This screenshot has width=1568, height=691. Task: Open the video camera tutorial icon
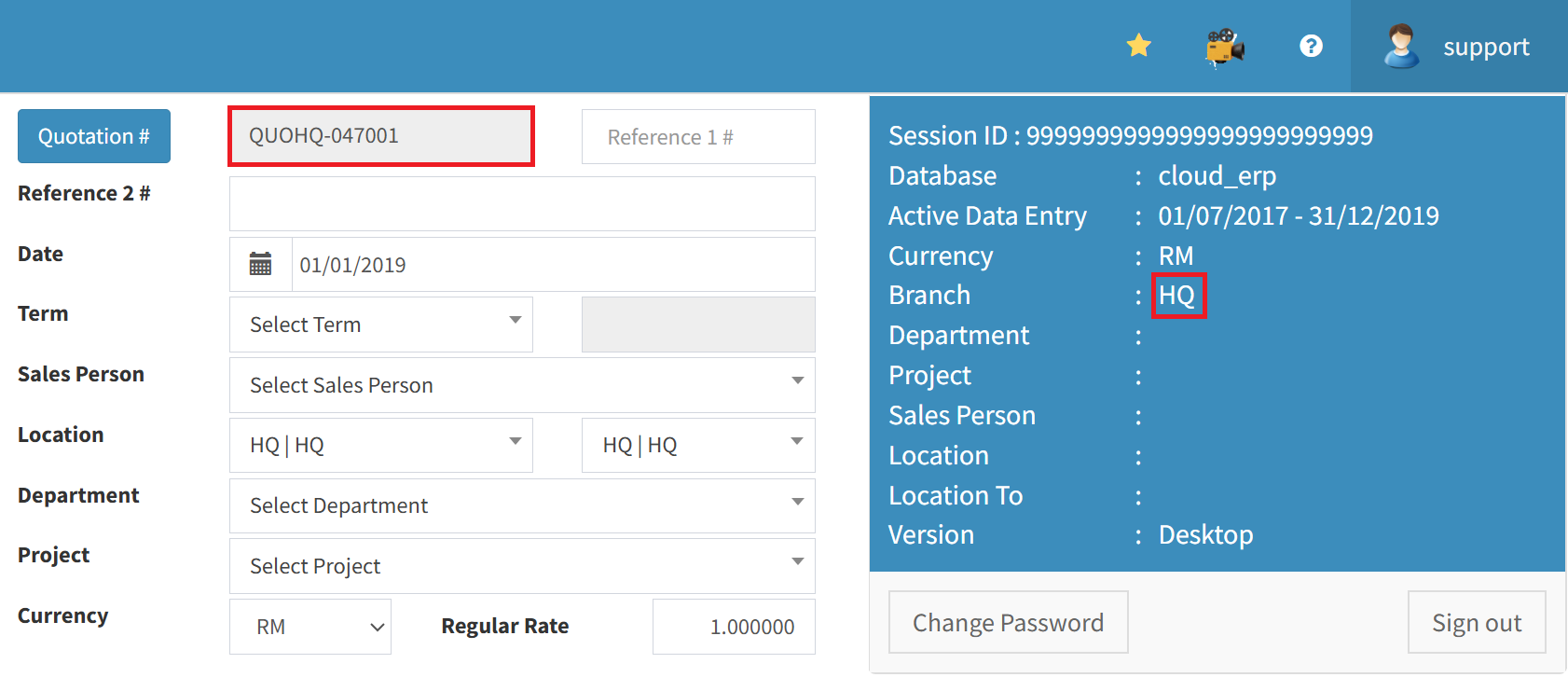1225,47
